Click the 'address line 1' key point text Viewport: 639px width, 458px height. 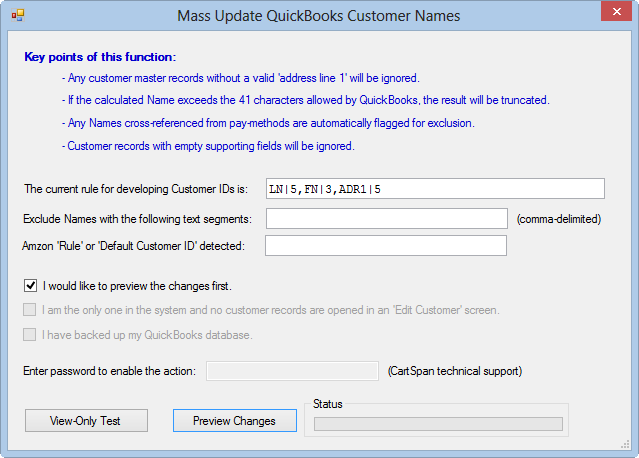click(241, 78)
